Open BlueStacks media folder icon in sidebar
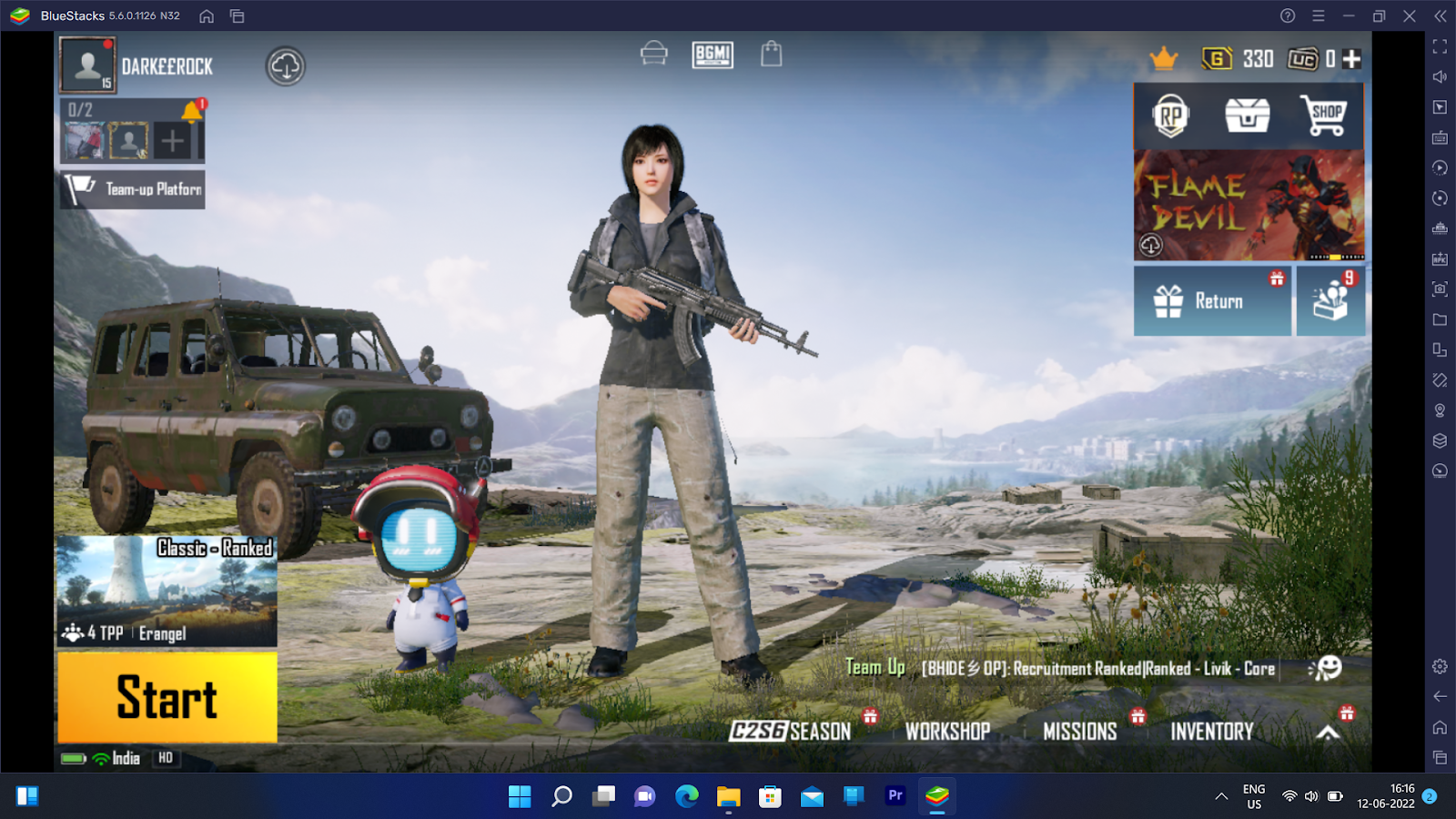1456x819 pixels. [1440, 320]
